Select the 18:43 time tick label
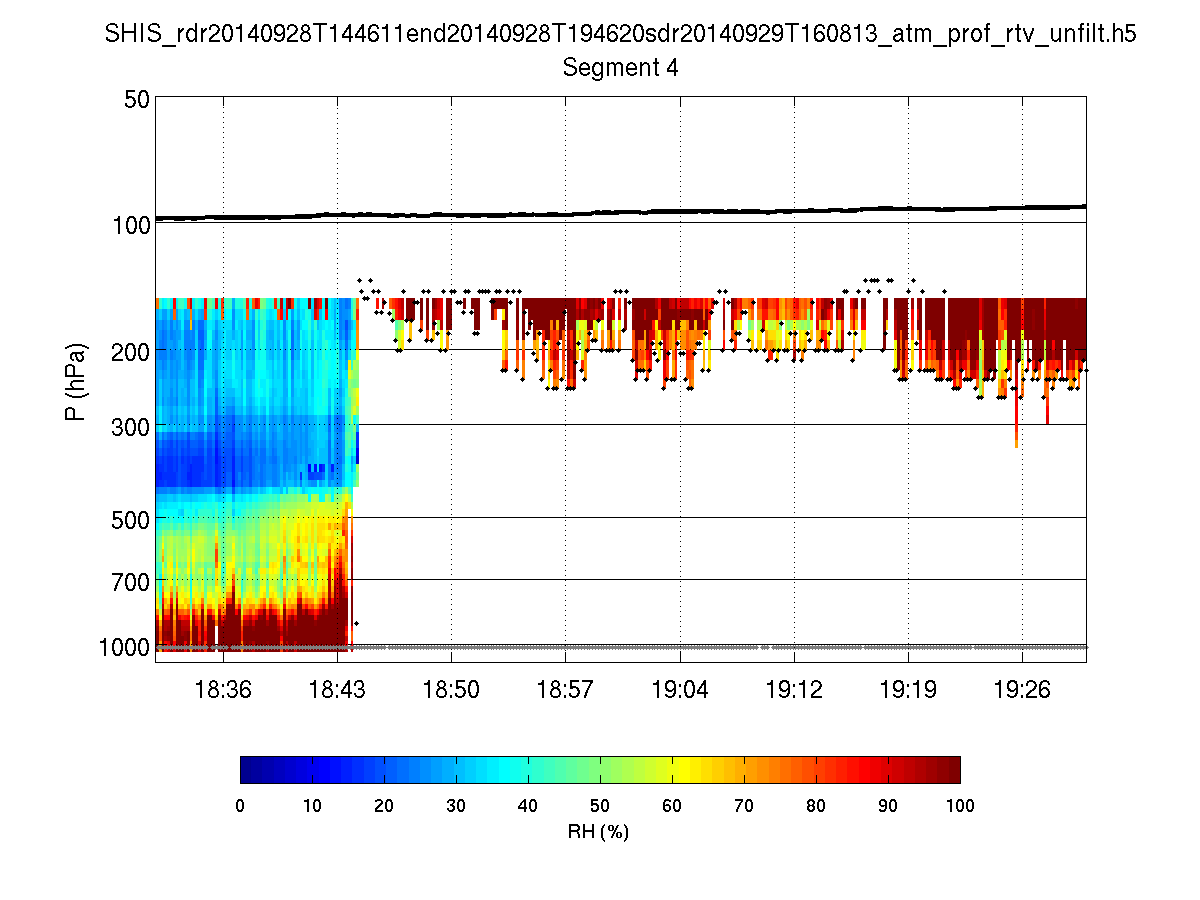 click(x=337, y=689)
